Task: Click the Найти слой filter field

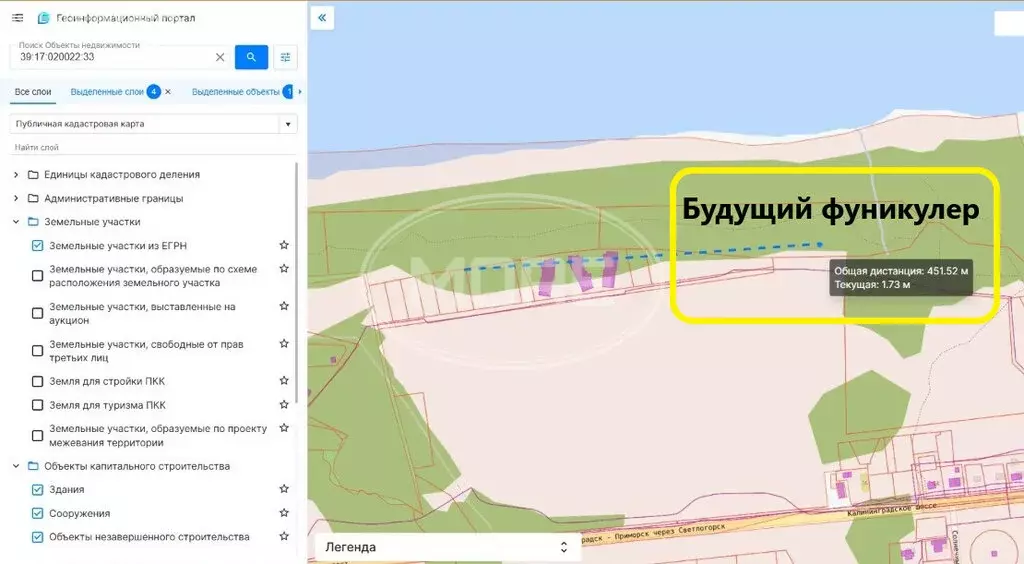Action: (153, 148)
